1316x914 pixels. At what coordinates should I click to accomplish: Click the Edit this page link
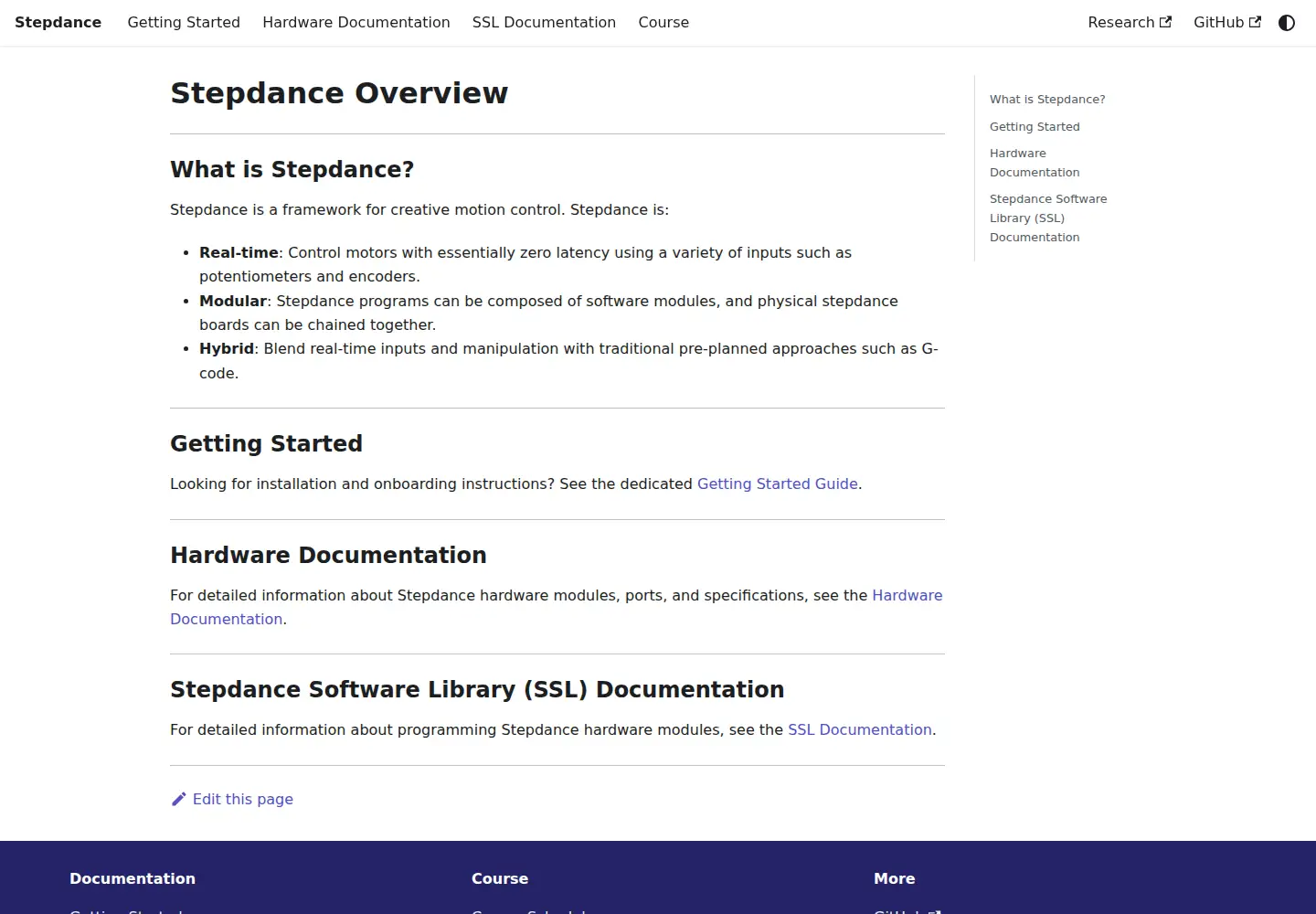(232, 799)
